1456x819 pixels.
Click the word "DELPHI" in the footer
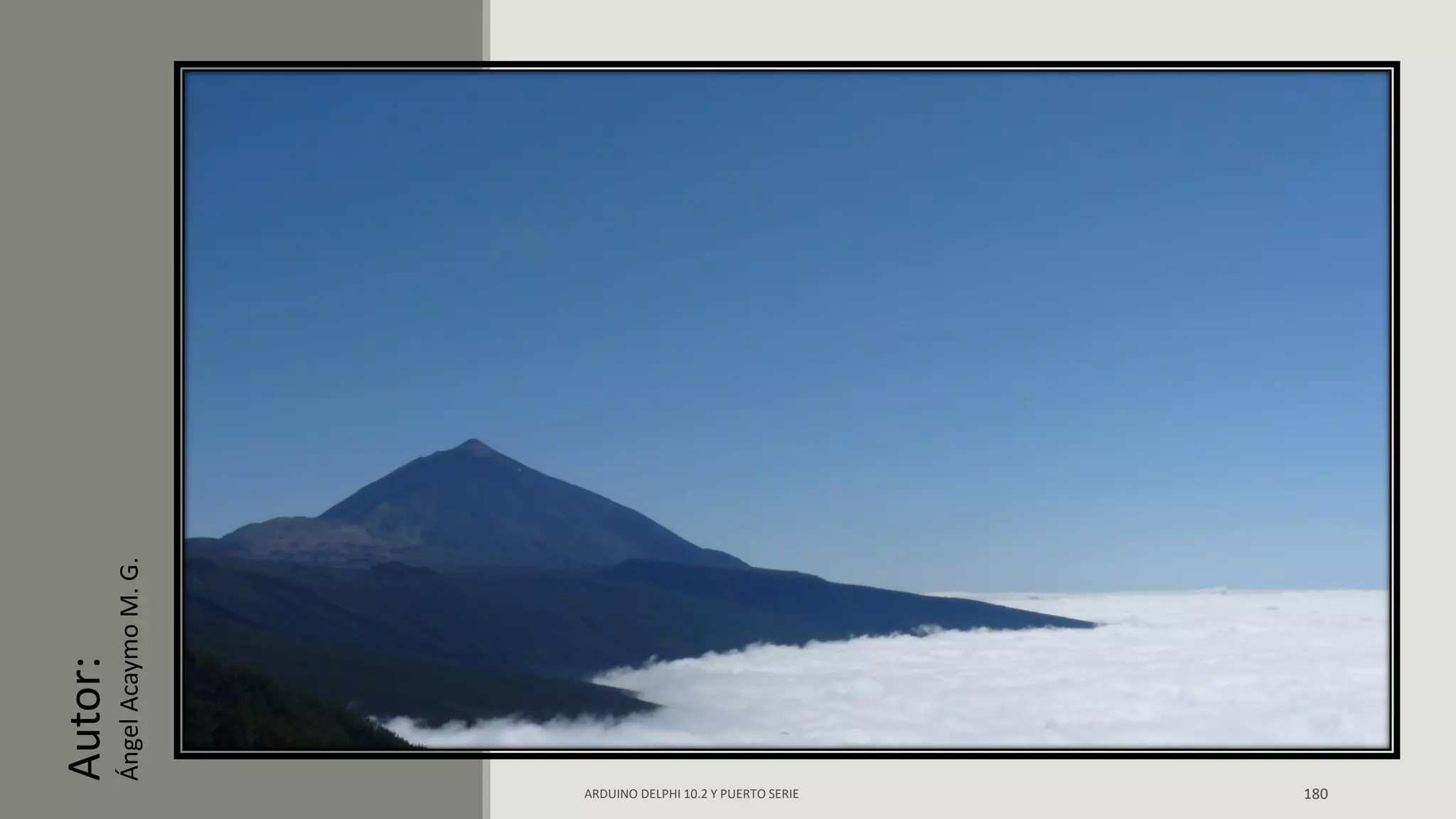pyautogui.click(x=661, y=794)
